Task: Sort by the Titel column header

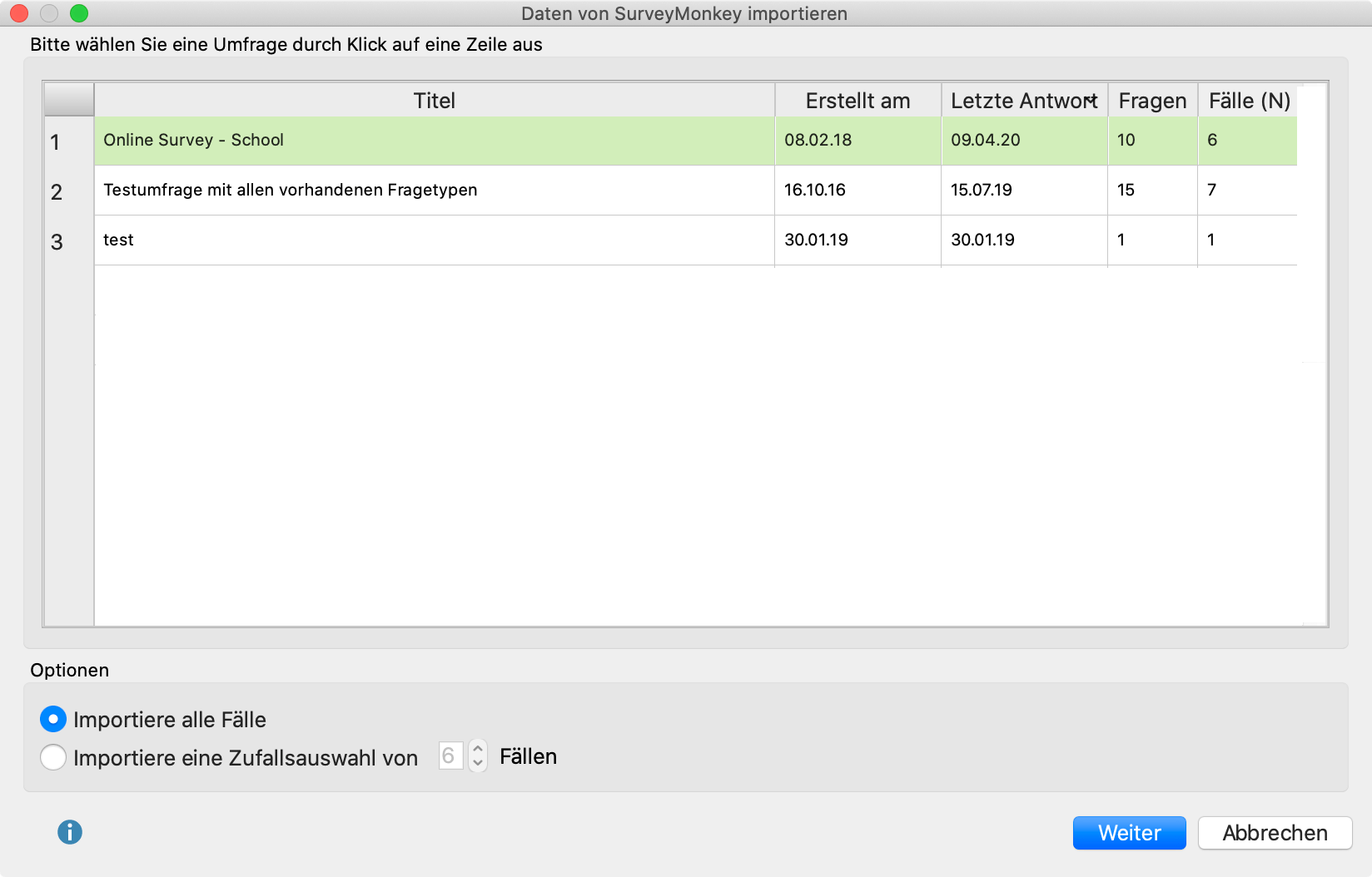Action: click(x=435, y=100)
